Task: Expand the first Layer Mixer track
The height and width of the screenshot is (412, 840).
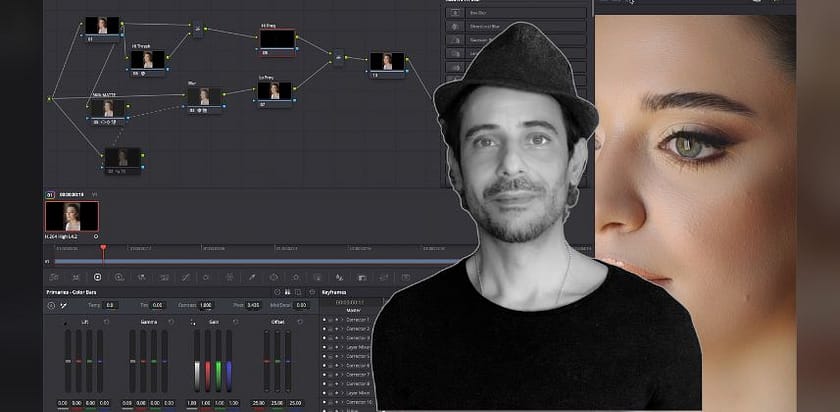Action: (342, 347)
